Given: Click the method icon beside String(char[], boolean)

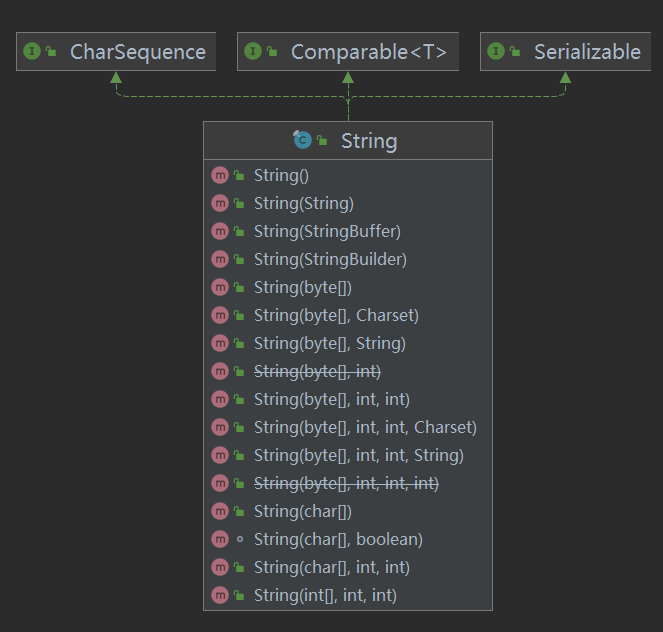Looking at the screenshot, I should [x=220, y=539].
